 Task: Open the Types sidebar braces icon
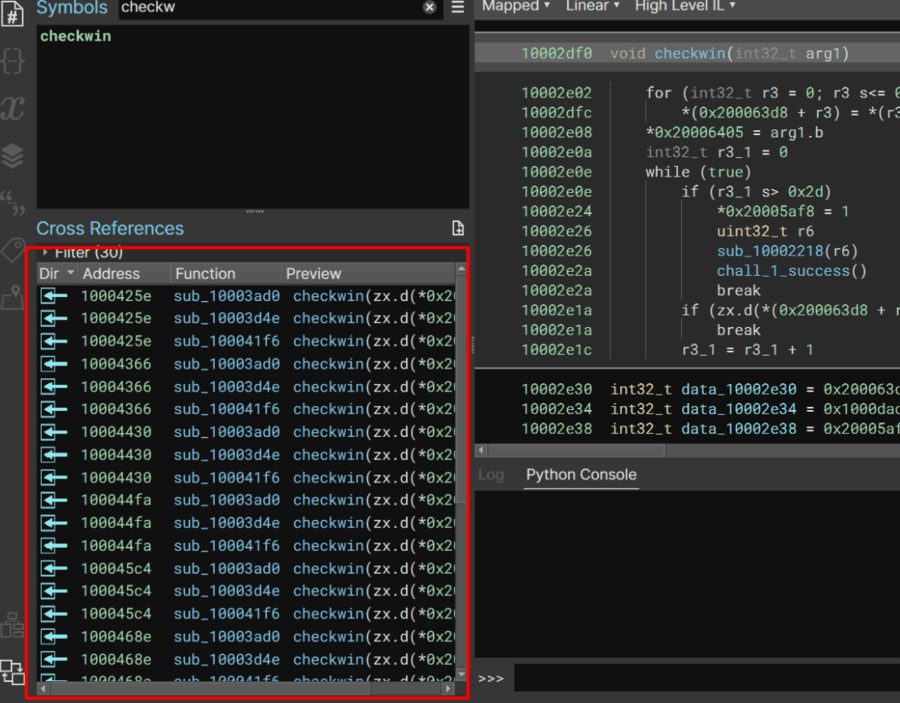13,60
